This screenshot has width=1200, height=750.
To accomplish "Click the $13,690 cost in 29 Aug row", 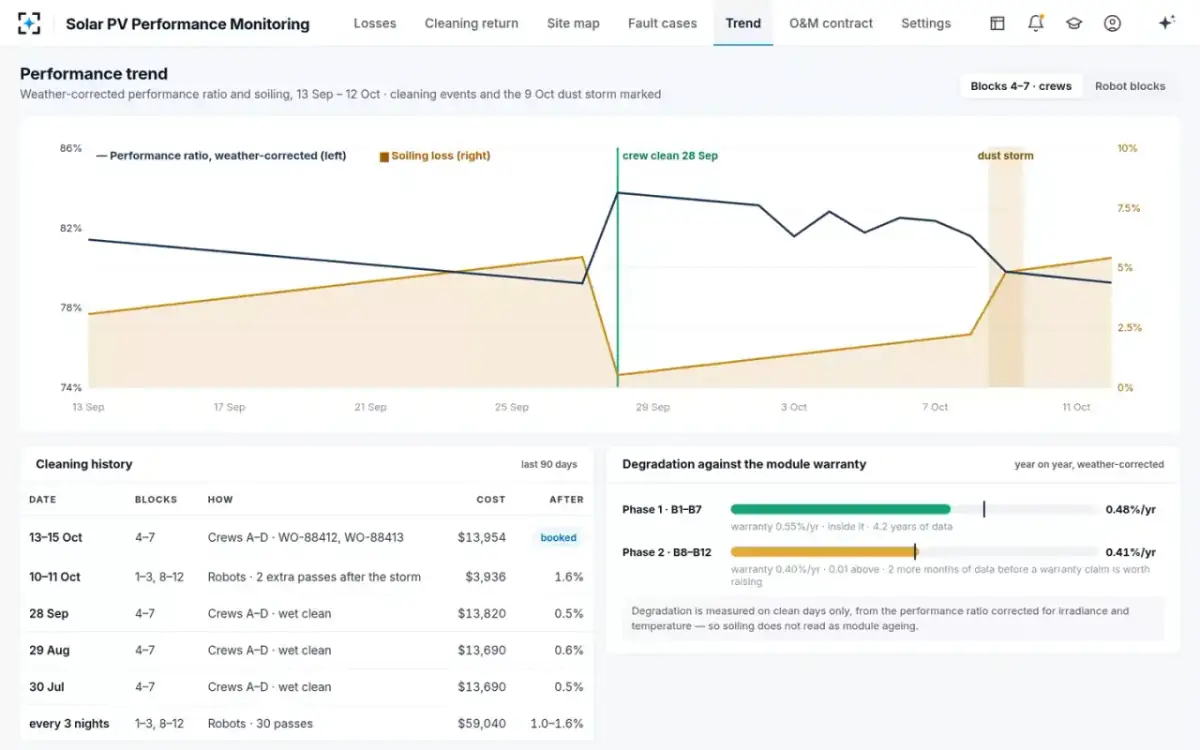I will click(x=482, y=650).
